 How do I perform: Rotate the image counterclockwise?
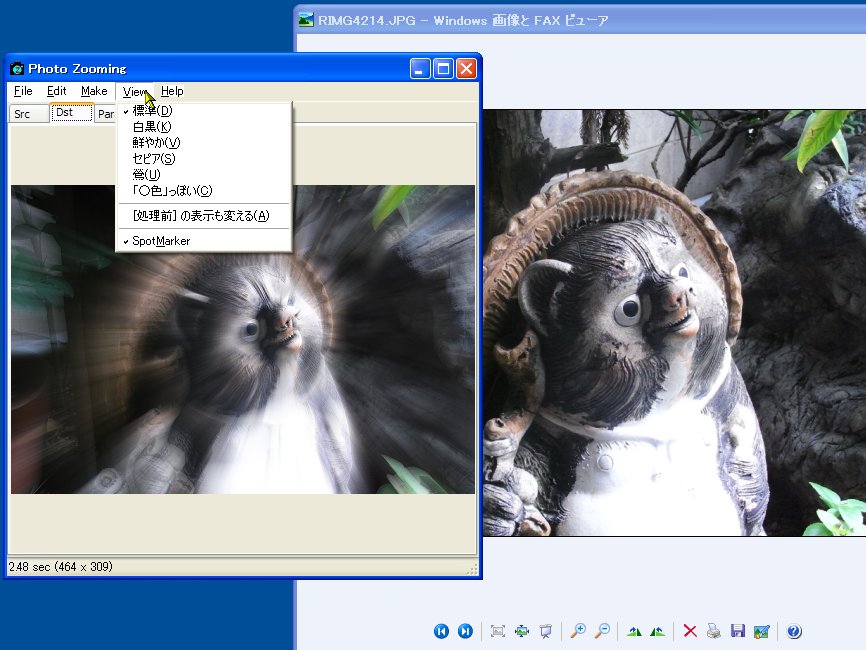[657, 631]
